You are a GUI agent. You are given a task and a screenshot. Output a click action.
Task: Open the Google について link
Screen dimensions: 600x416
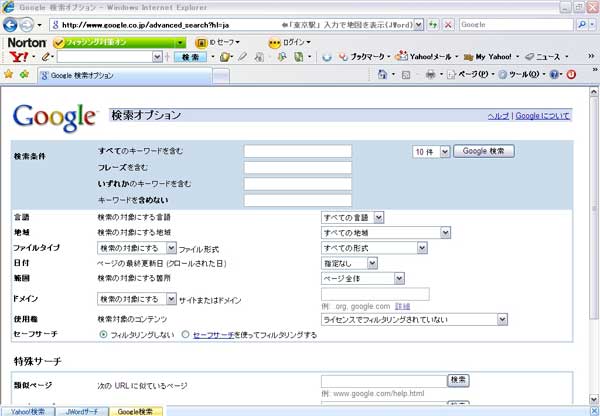point(542,116)
